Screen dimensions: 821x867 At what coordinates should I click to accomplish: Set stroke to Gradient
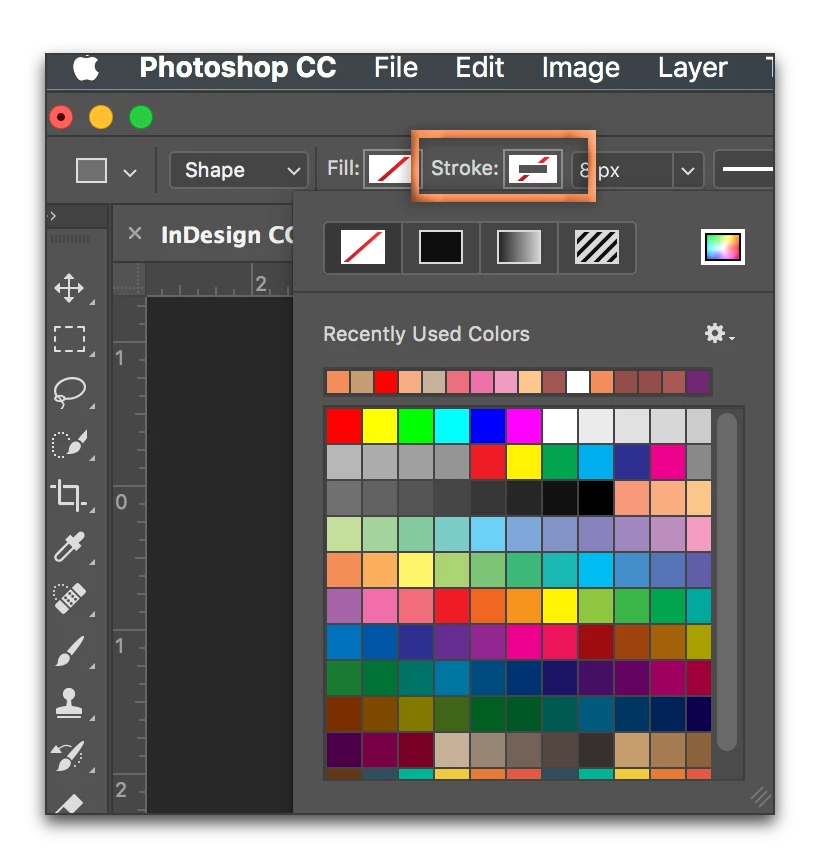[519, 247]
